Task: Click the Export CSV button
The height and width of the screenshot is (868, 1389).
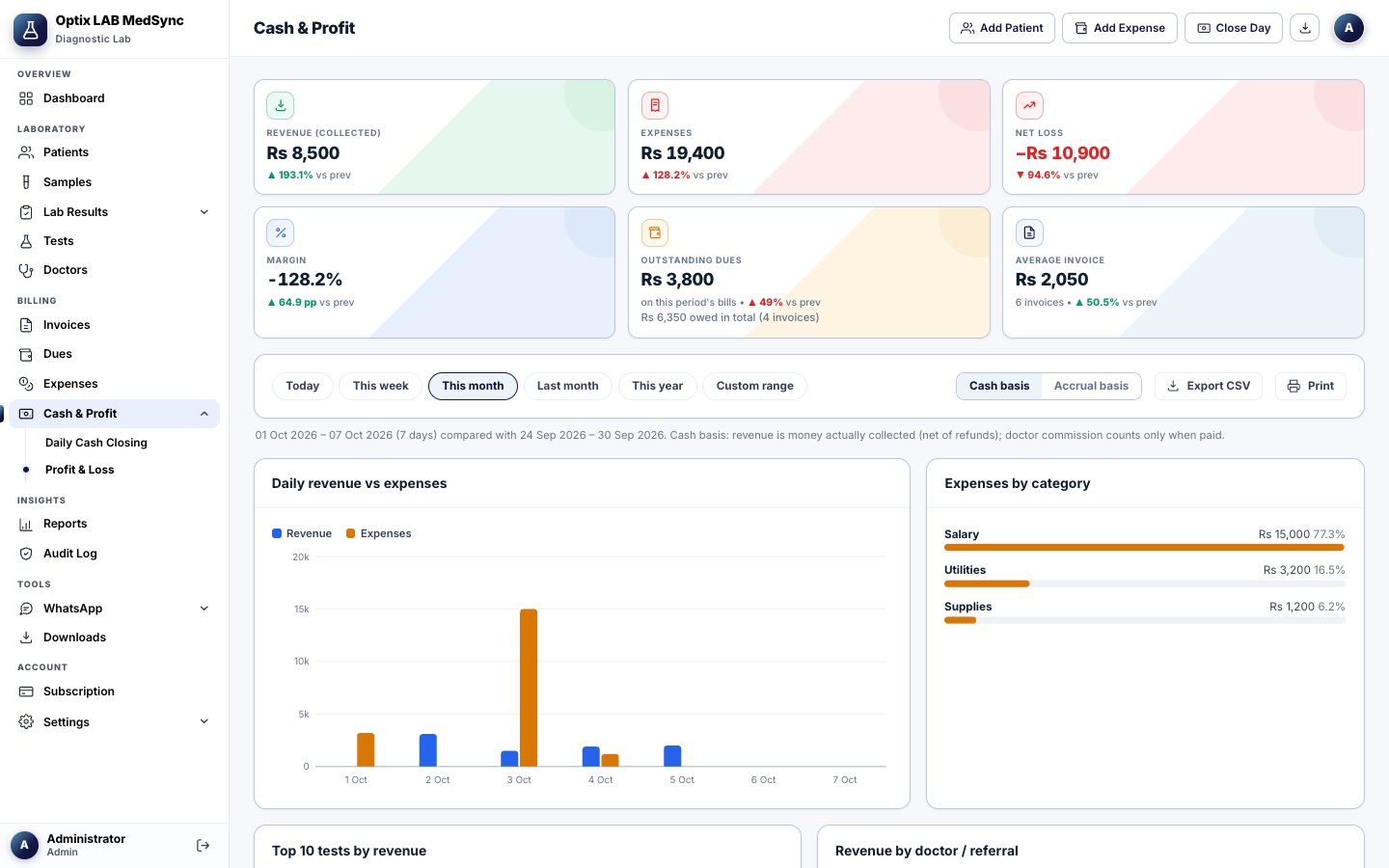Action: [1210, 386]
